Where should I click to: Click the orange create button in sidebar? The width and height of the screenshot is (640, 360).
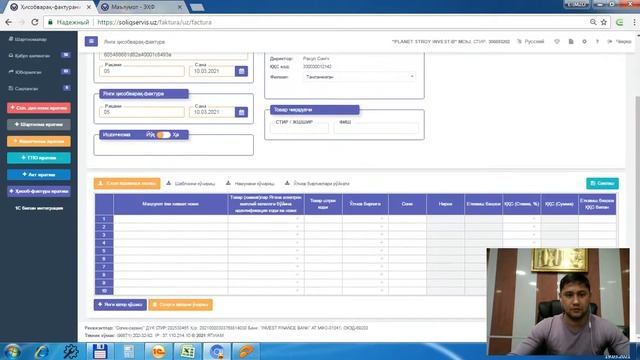pos(39,141)
